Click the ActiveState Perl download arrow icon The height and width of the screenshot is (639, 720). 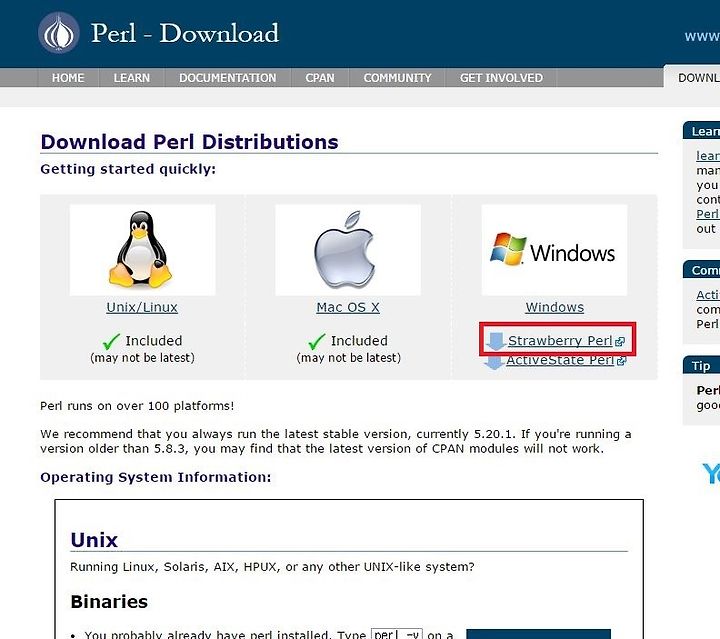click(x=494, y=363)
